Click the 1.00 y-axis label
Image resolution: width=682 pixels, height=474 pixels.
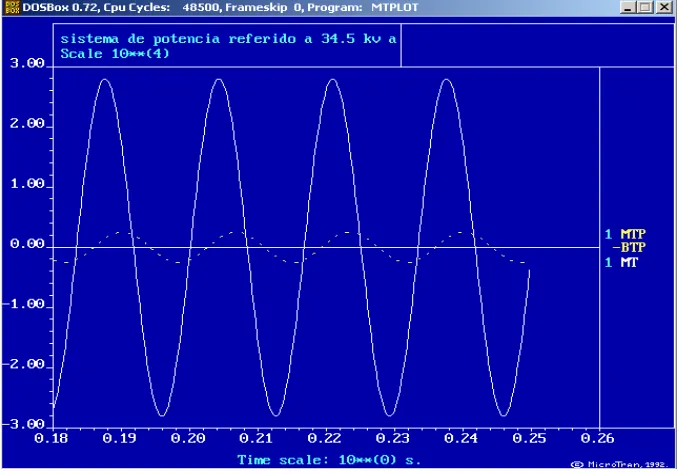27,184
